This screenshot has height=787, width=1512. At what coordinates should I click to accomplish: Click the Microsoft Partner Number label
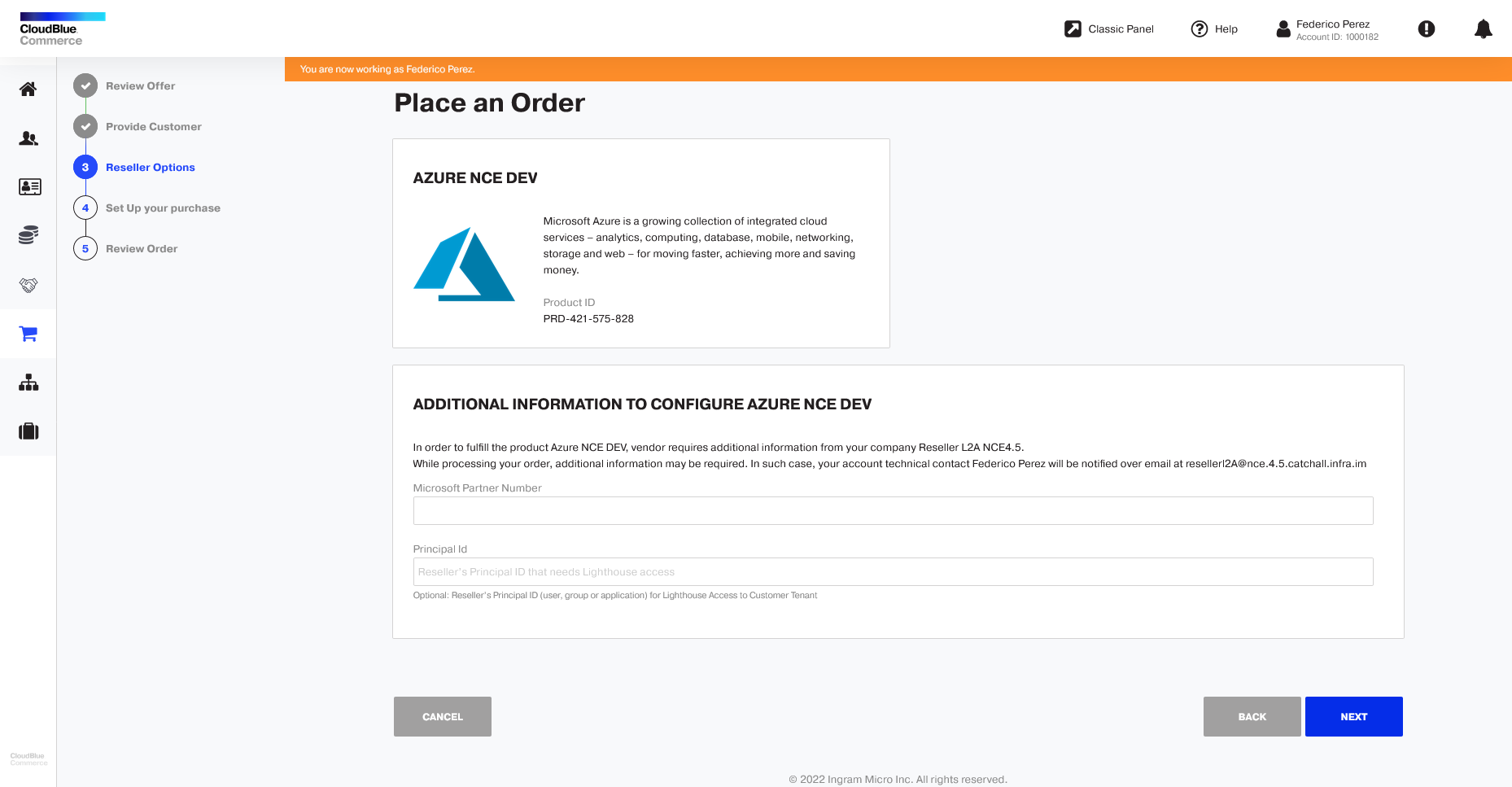point(477,488)
